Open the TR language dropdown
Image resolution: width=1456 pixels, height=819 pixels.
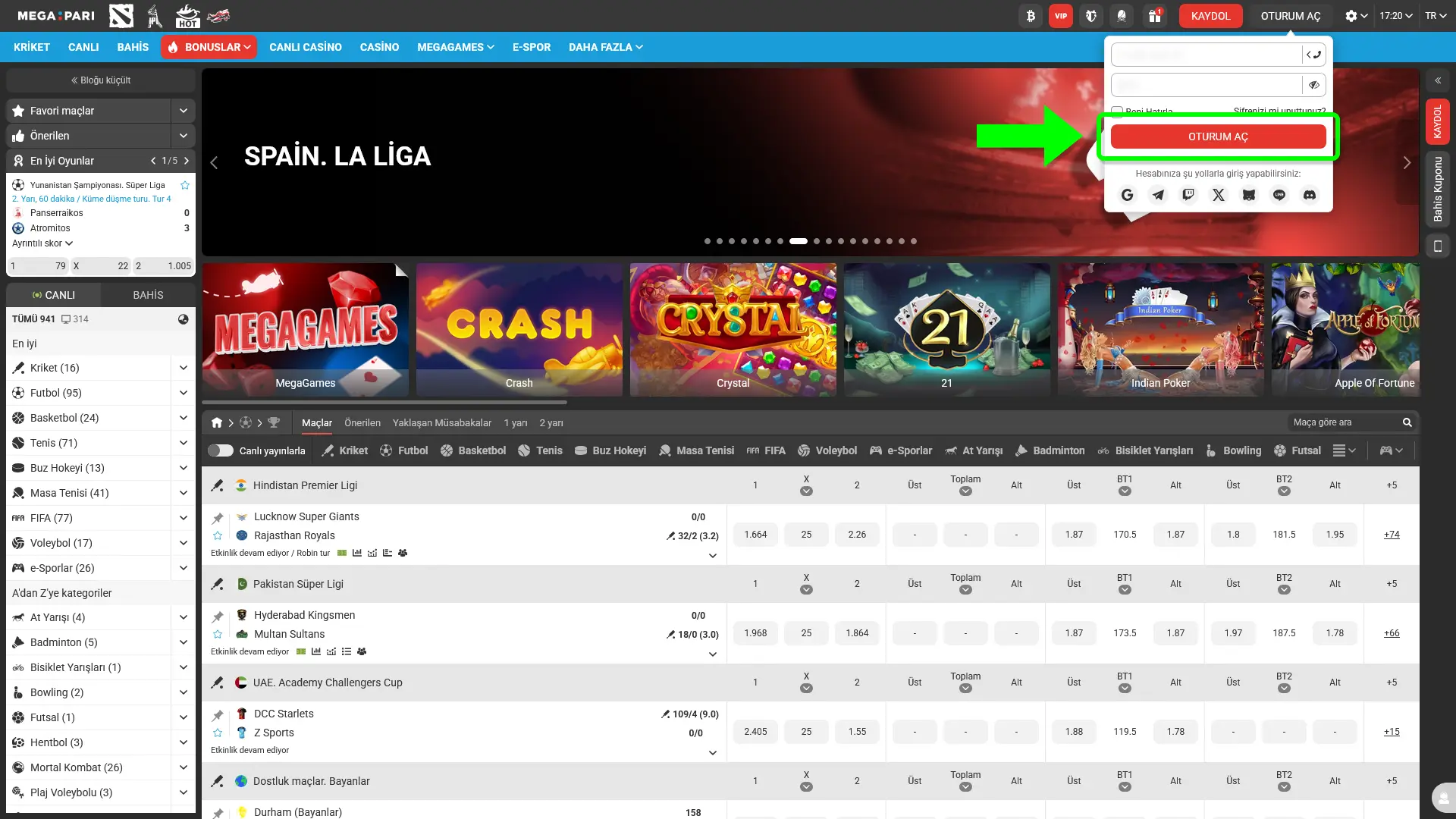pos(1436,16)
